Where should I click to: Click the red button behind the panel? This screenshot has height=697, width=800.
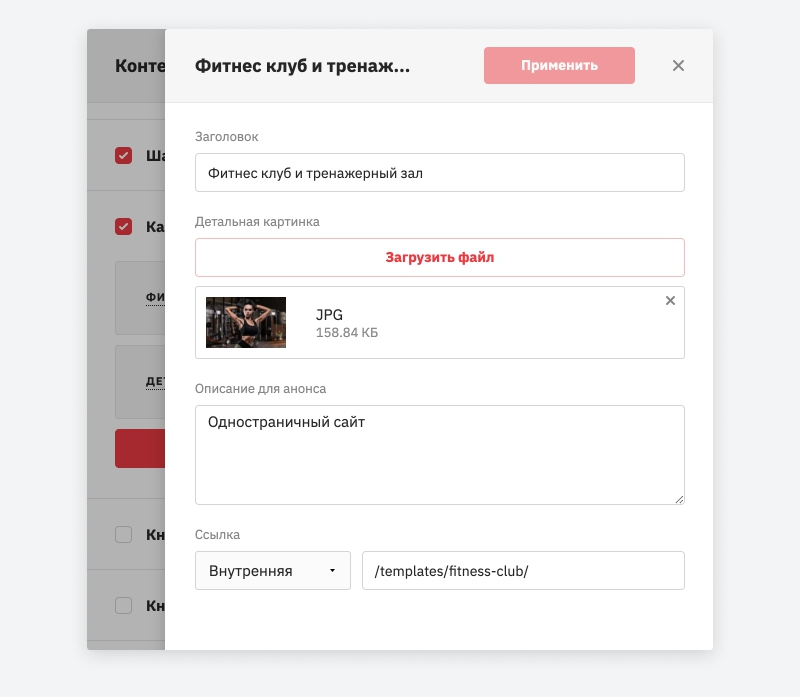click(140, 449)
